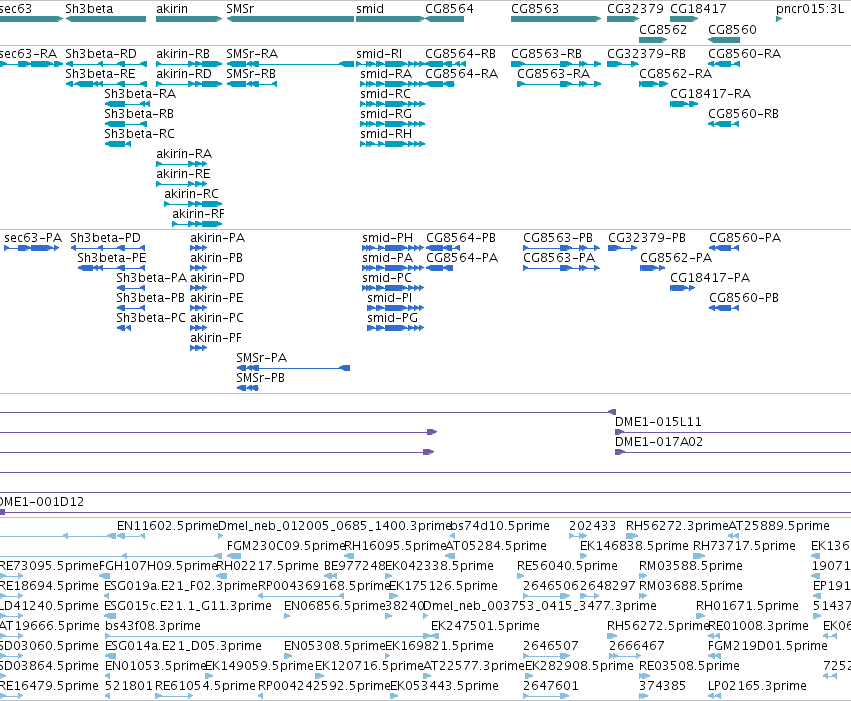The image size is (851, 701).
Task: Click the akirin-RB transcript label
Action: coord(183,54)
